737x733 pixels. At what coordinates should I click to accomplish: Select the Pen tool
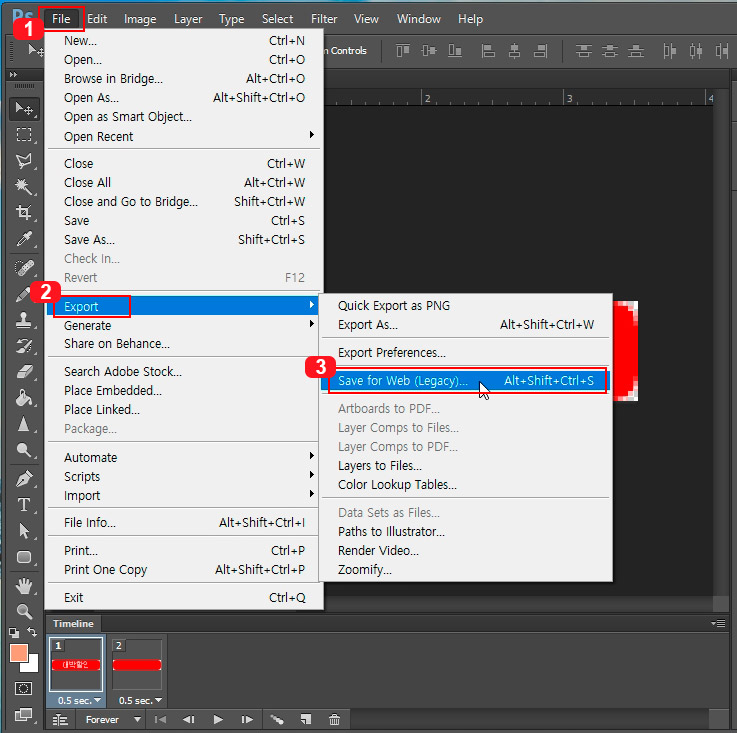click(x=24, y=479)
